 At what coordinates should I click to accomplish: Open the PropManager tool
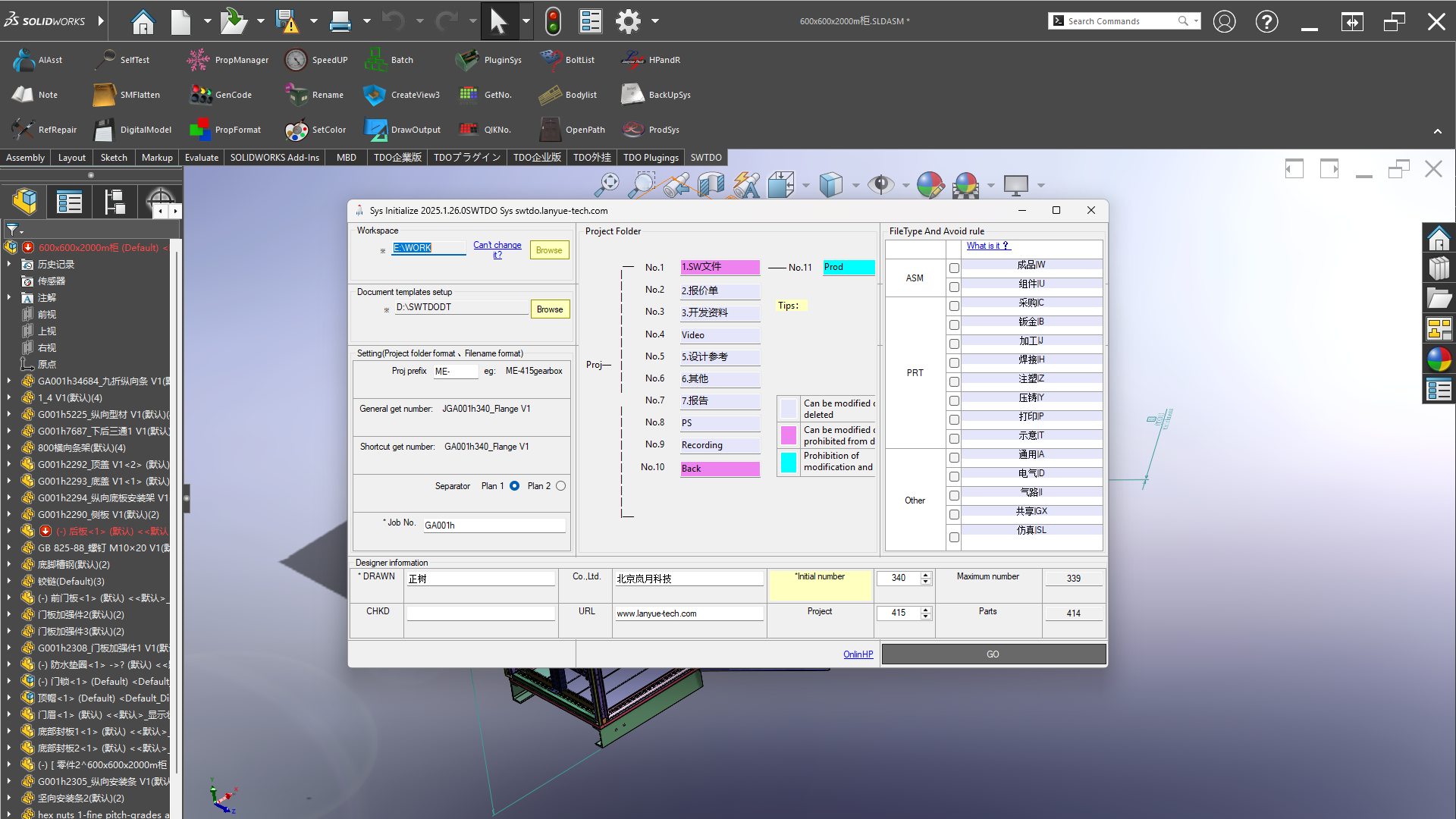199,60
